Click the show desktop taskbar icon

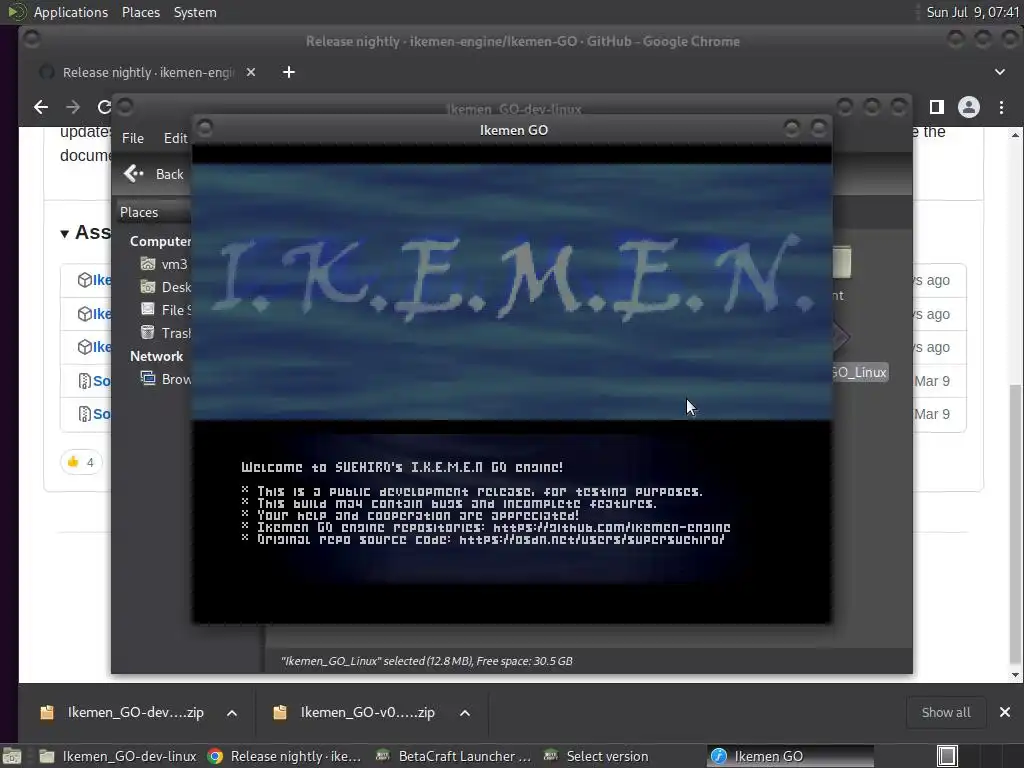[x=12, y=756]
